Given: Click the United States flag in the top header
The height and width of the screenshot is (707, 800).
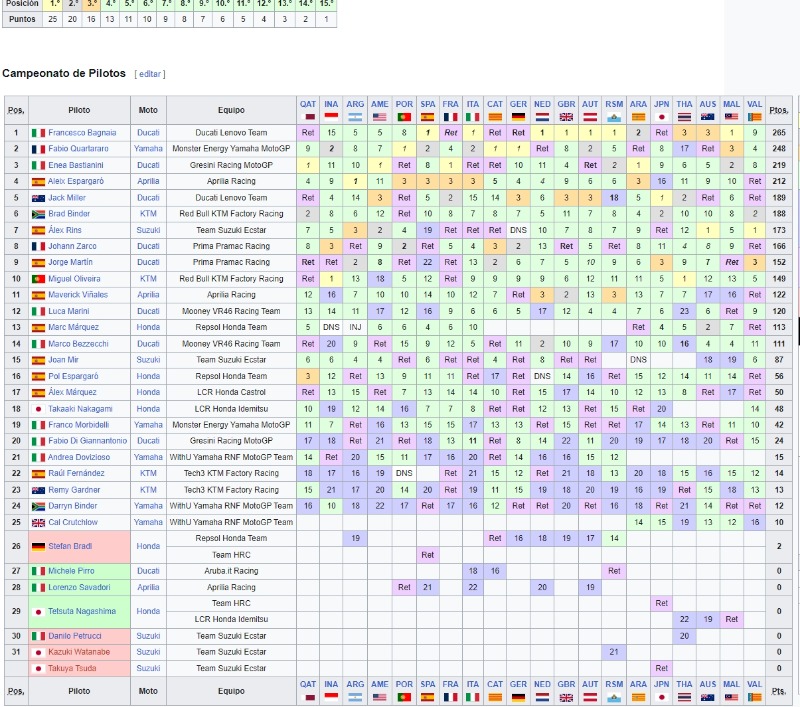Looking at the screenshot, I should [x=380, y=117].
